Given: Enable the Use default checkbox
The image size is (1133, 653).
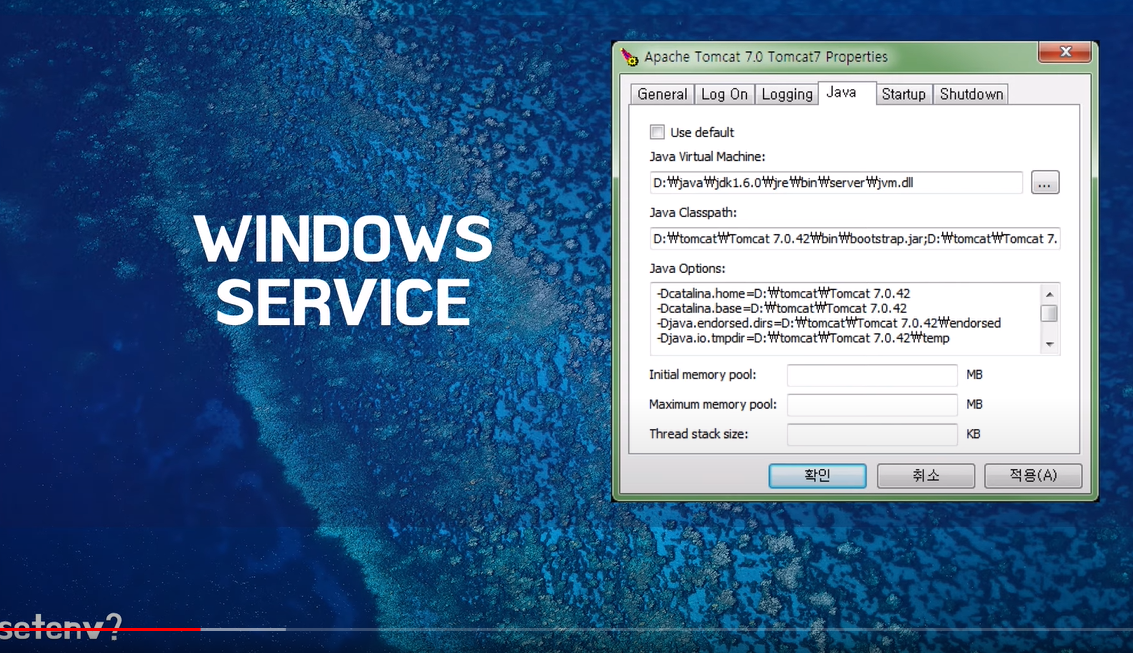Looking at the screenshot, I should [657, 132].
